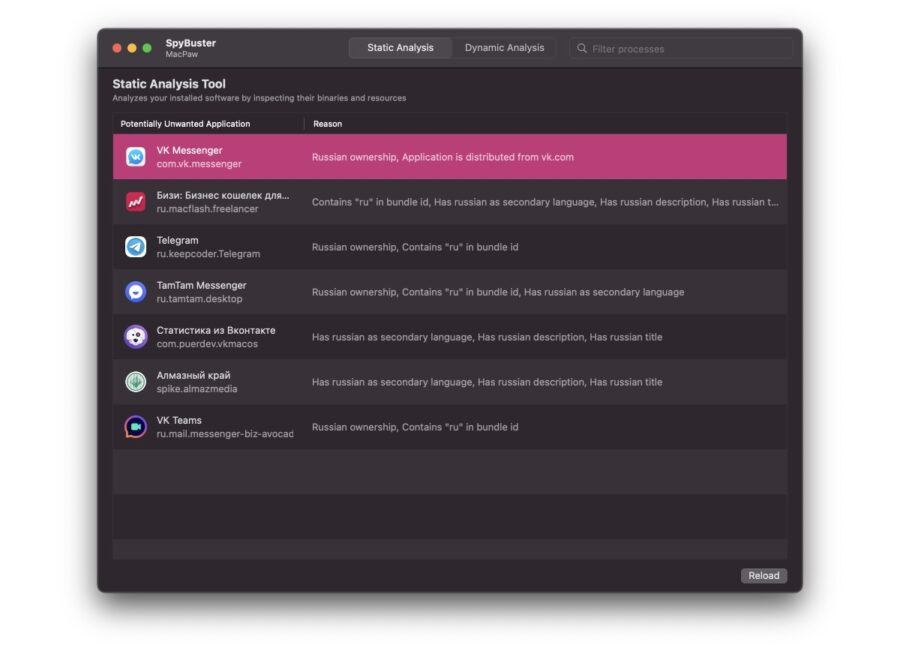Click the truncated reason for ru.macflash.freelancer

click(545, 202)
